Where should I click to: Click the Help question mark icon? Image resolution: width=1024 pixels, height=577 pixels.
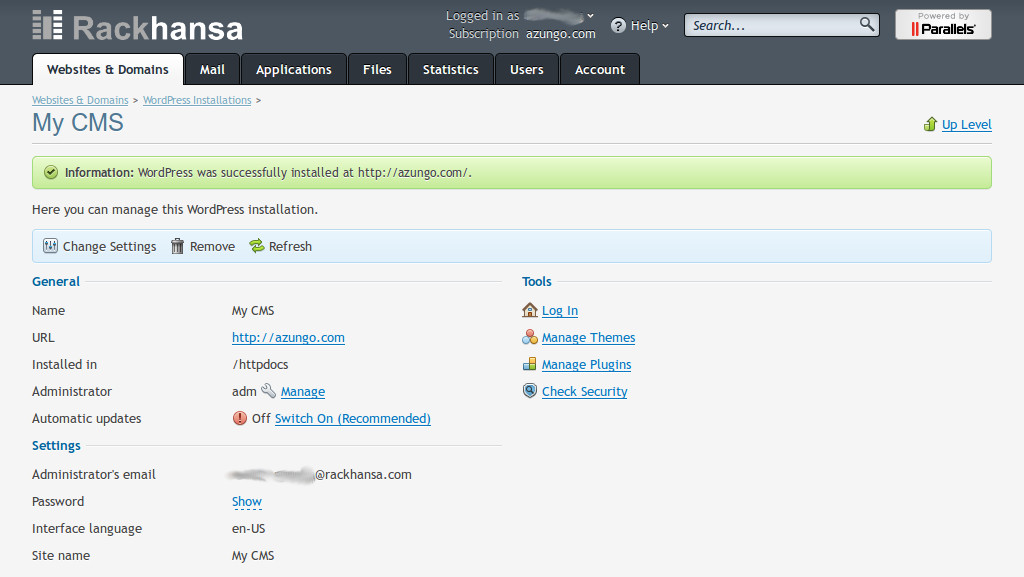618,25
